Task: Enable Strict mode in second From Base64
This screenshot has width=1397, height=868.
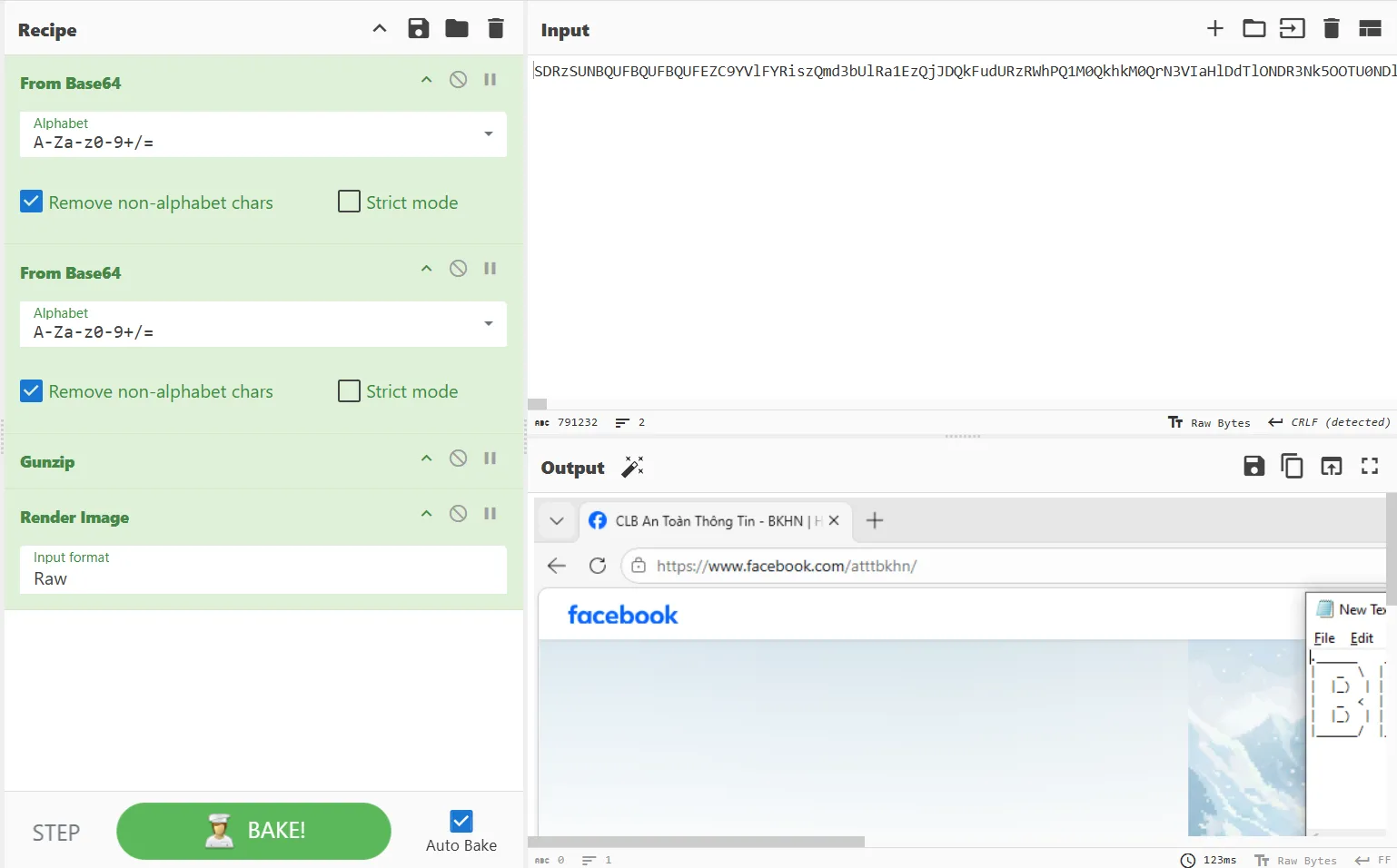Action: [349, 391]
